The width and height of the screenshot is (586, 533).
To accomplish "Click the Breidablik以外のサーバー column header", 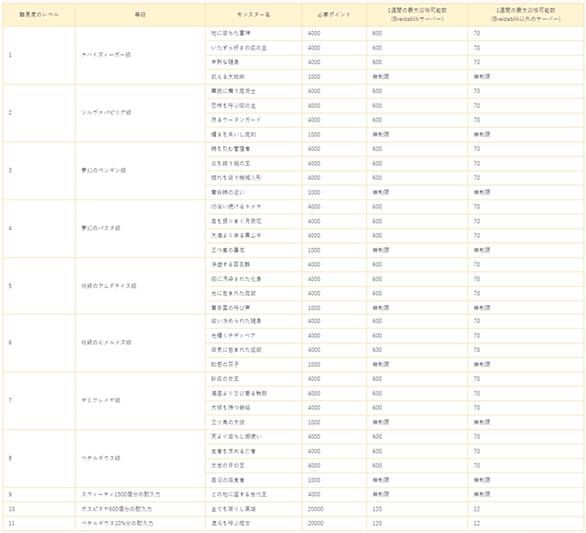I will (525, 15).
